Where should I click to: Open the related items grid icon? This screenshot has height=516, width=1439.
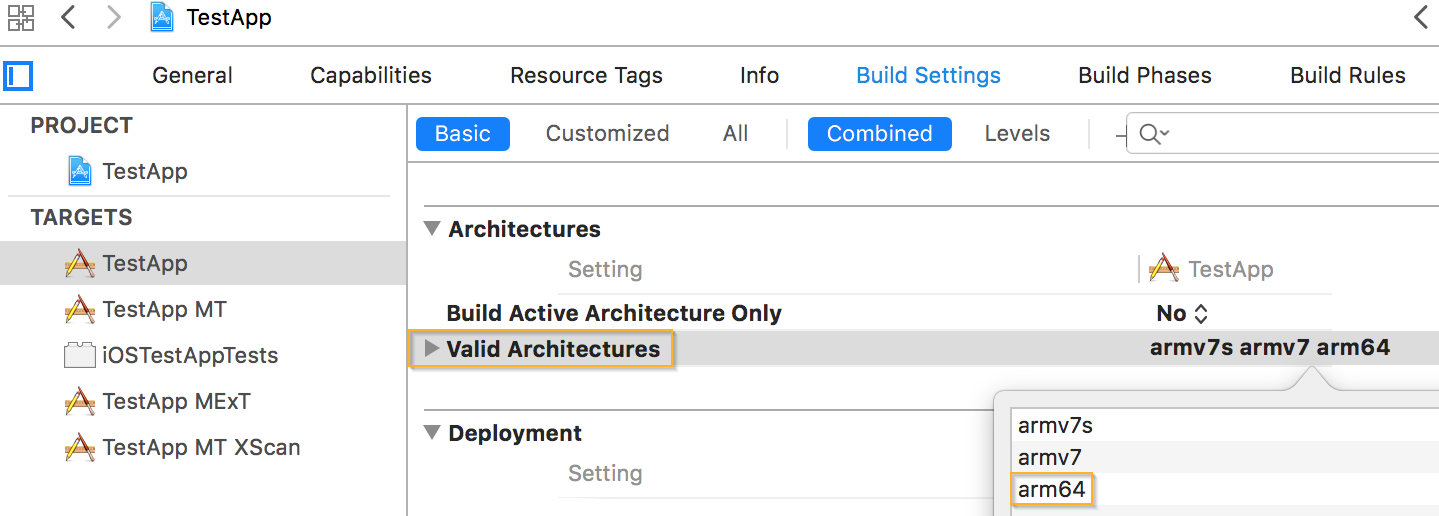tap(20, 17)
